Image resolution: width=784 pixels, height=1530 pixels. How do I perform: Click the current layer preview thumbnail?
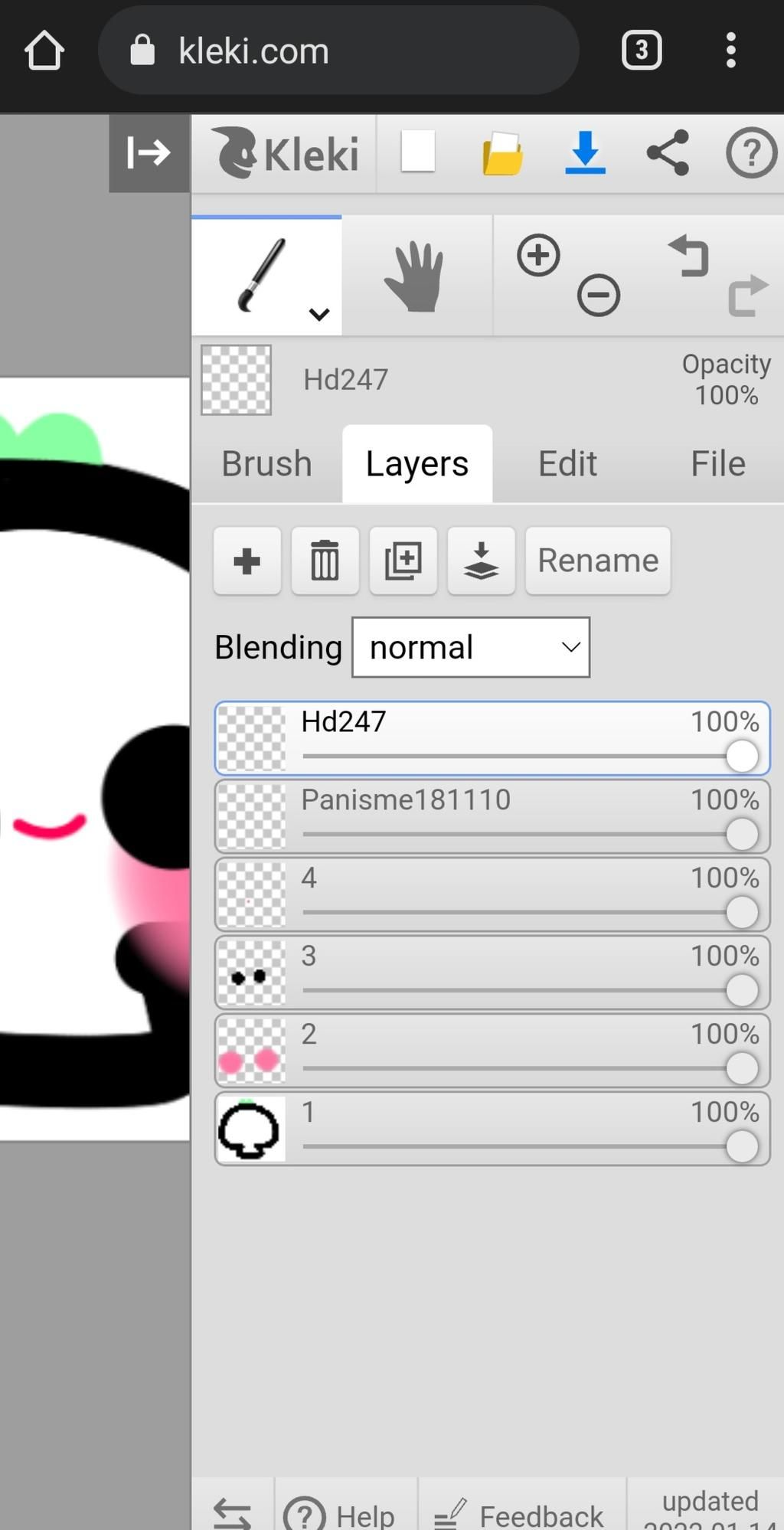coord(236,380)
